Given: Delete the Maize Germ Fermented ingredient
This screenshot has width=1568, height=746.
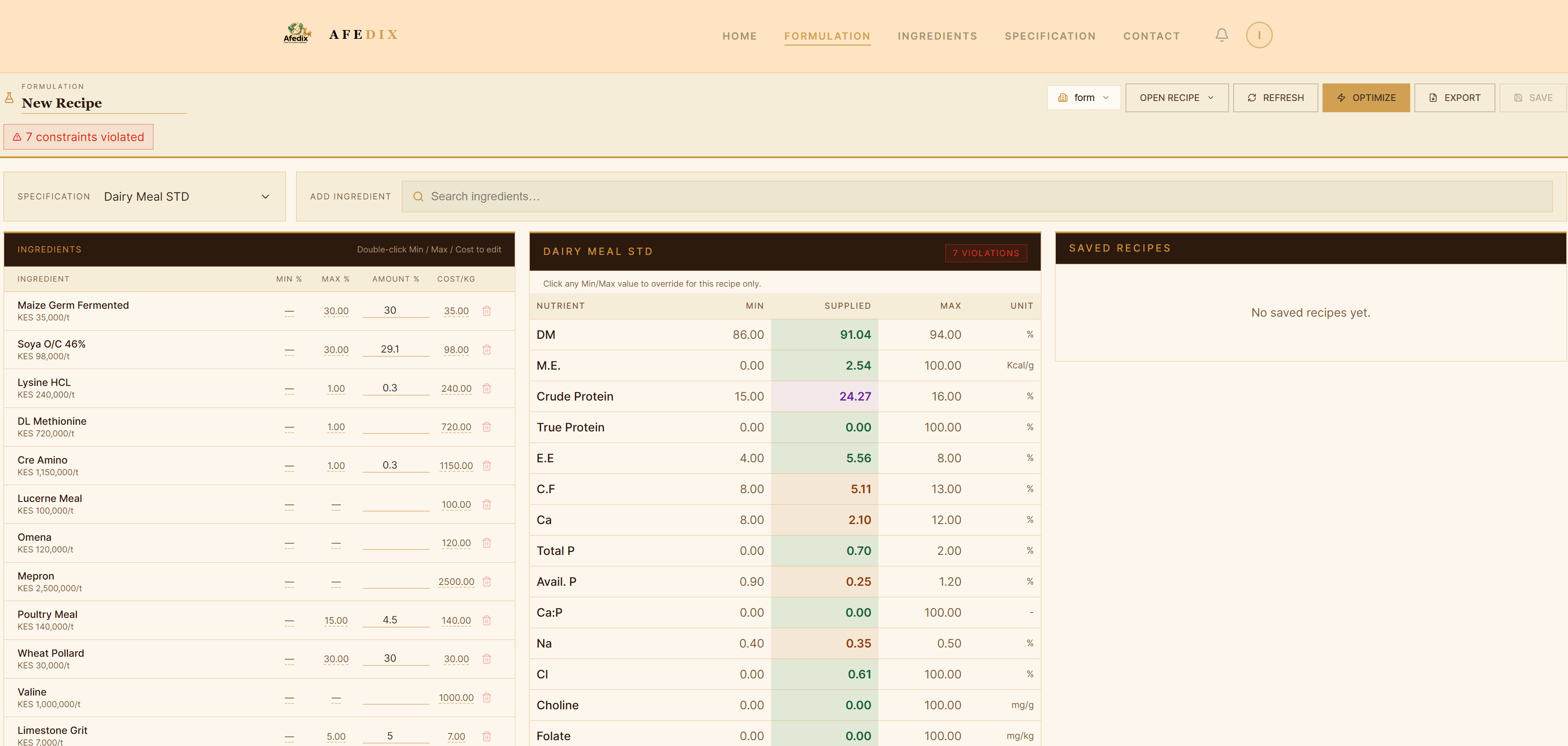Looking at the screenshot, I should tap(486, 311).
